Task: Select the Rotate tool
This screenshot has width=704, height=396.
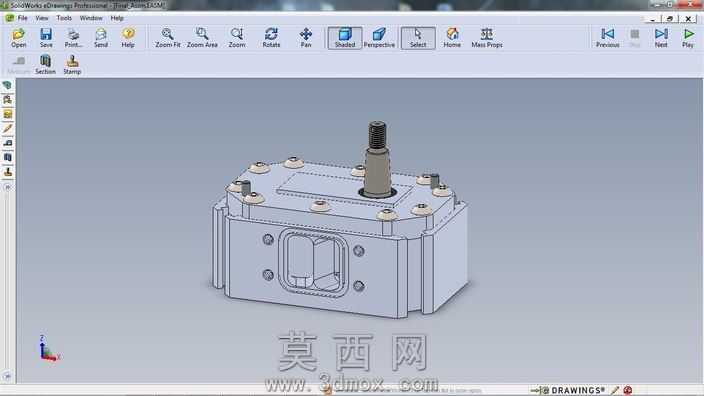Action: [x=271, y=38]
